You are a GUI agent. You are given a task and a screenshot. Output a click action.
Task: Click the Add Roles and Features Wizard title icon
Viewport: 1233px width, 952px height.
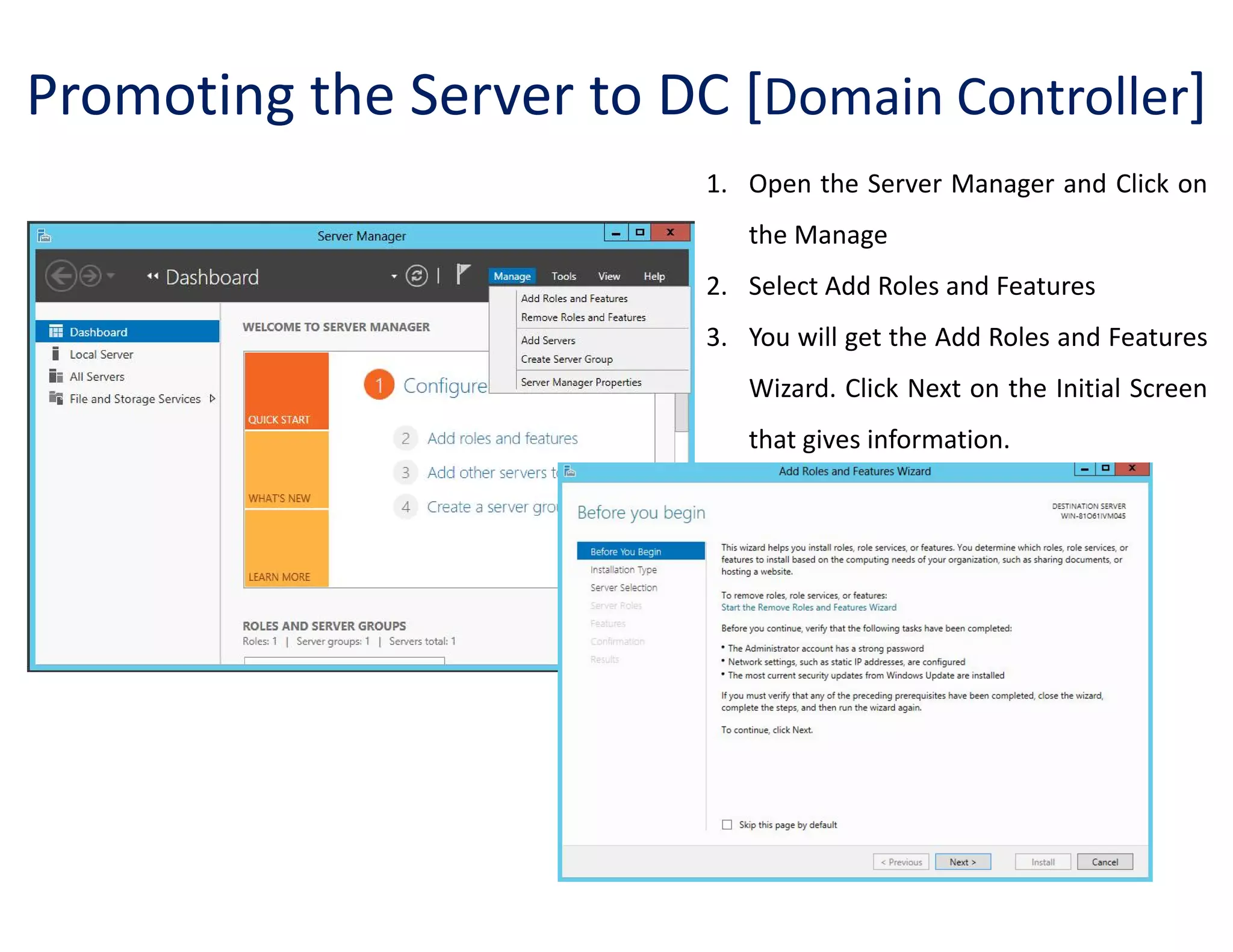[x=570, y=471]
